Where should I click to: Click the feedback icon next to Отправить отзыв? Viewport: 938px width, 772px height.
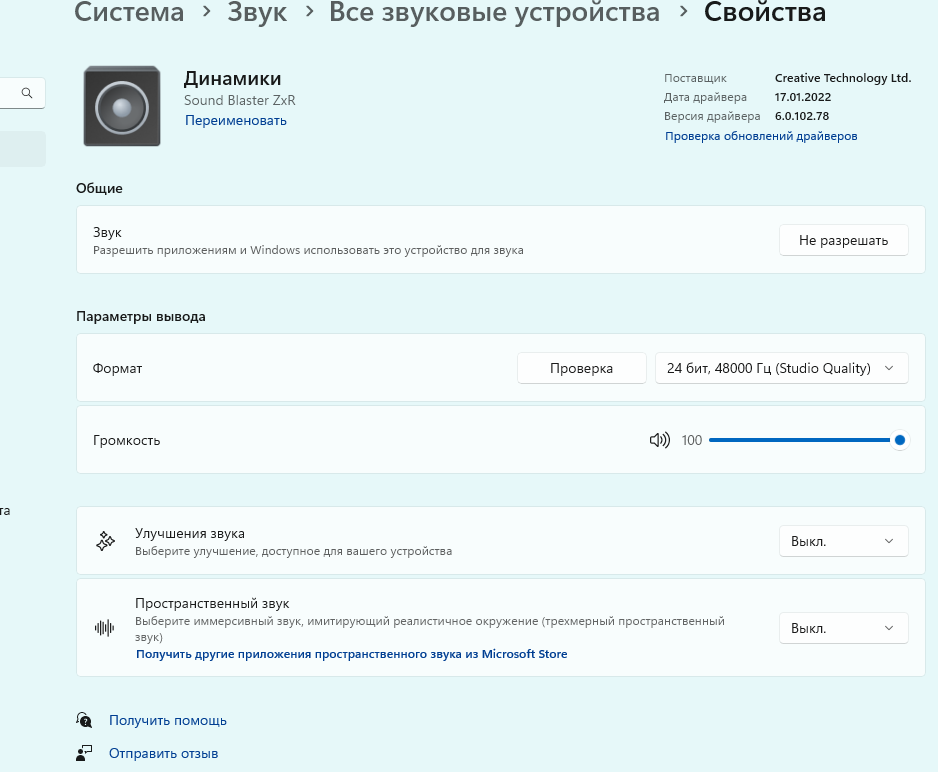pyautogui.click(x=85, y=753)
